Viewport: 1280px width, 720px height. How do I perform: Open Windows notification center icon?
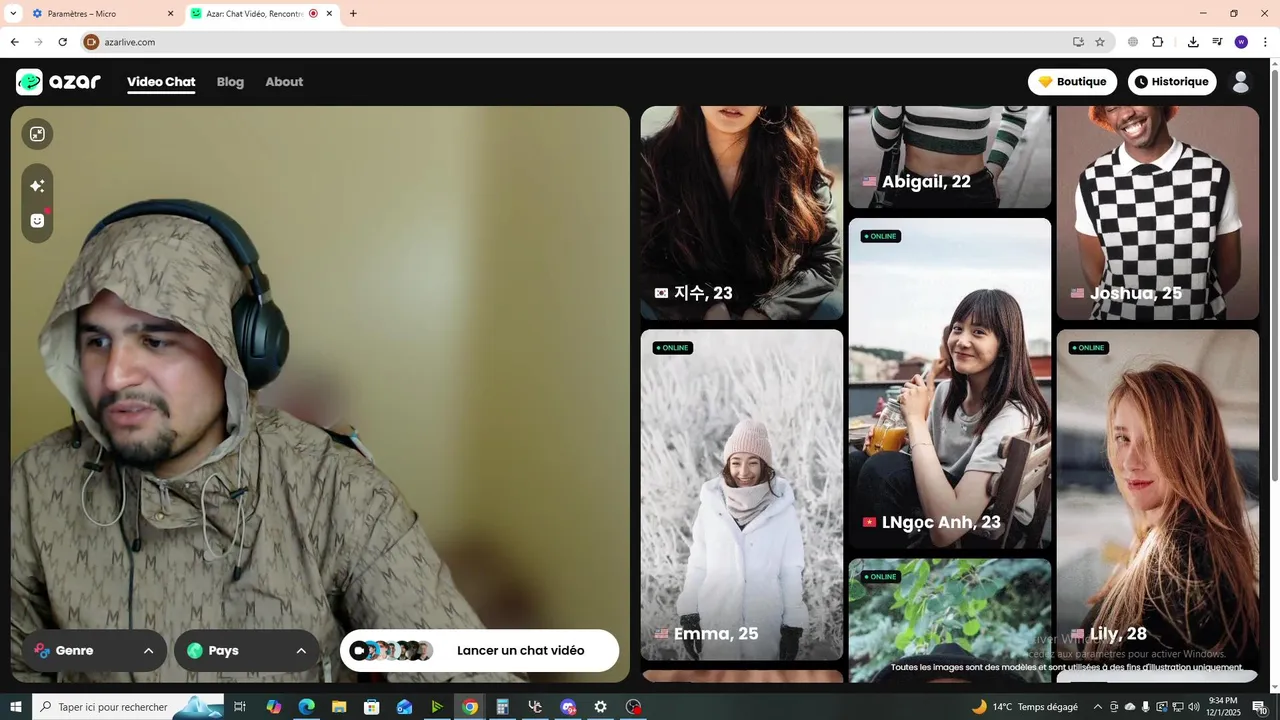pyautogui.click(x=1261, y=707)
